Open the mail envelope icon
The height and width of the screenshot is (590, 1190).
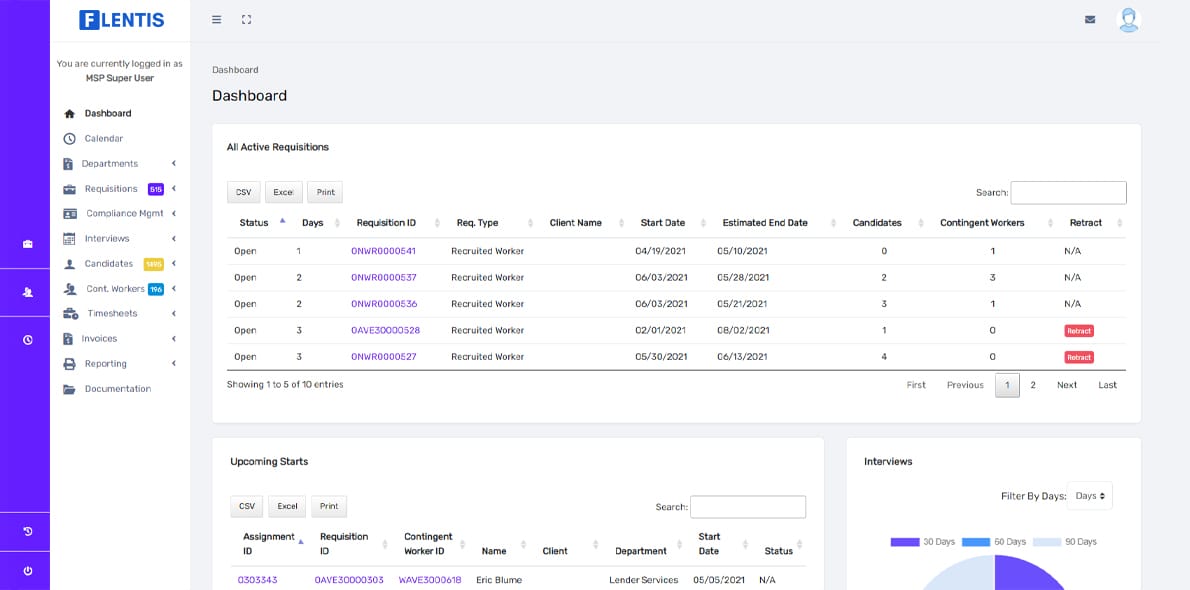[x=1090, y=19]
